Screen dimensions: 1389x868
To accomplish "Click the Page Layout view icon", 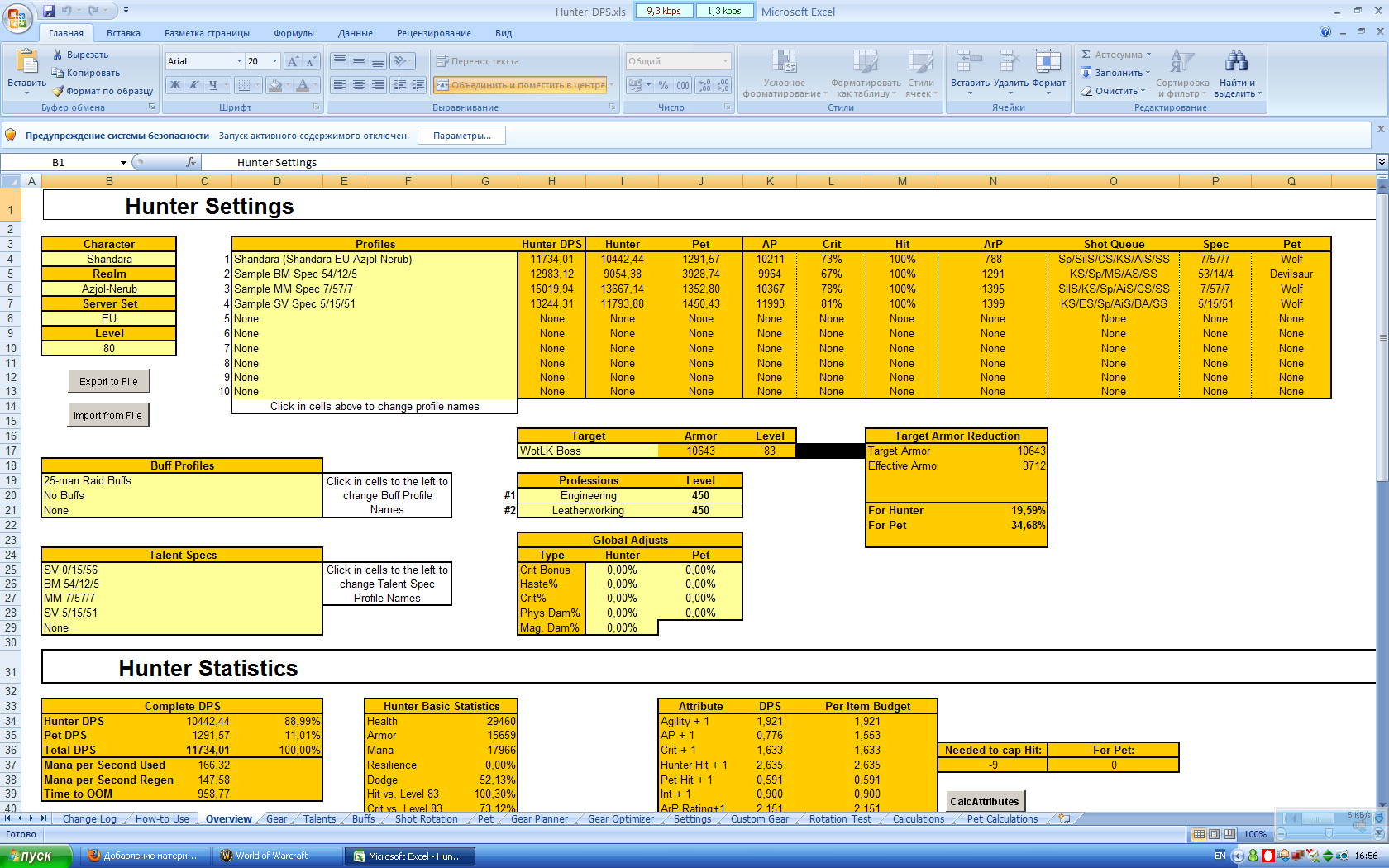I will click(1214, 834).
